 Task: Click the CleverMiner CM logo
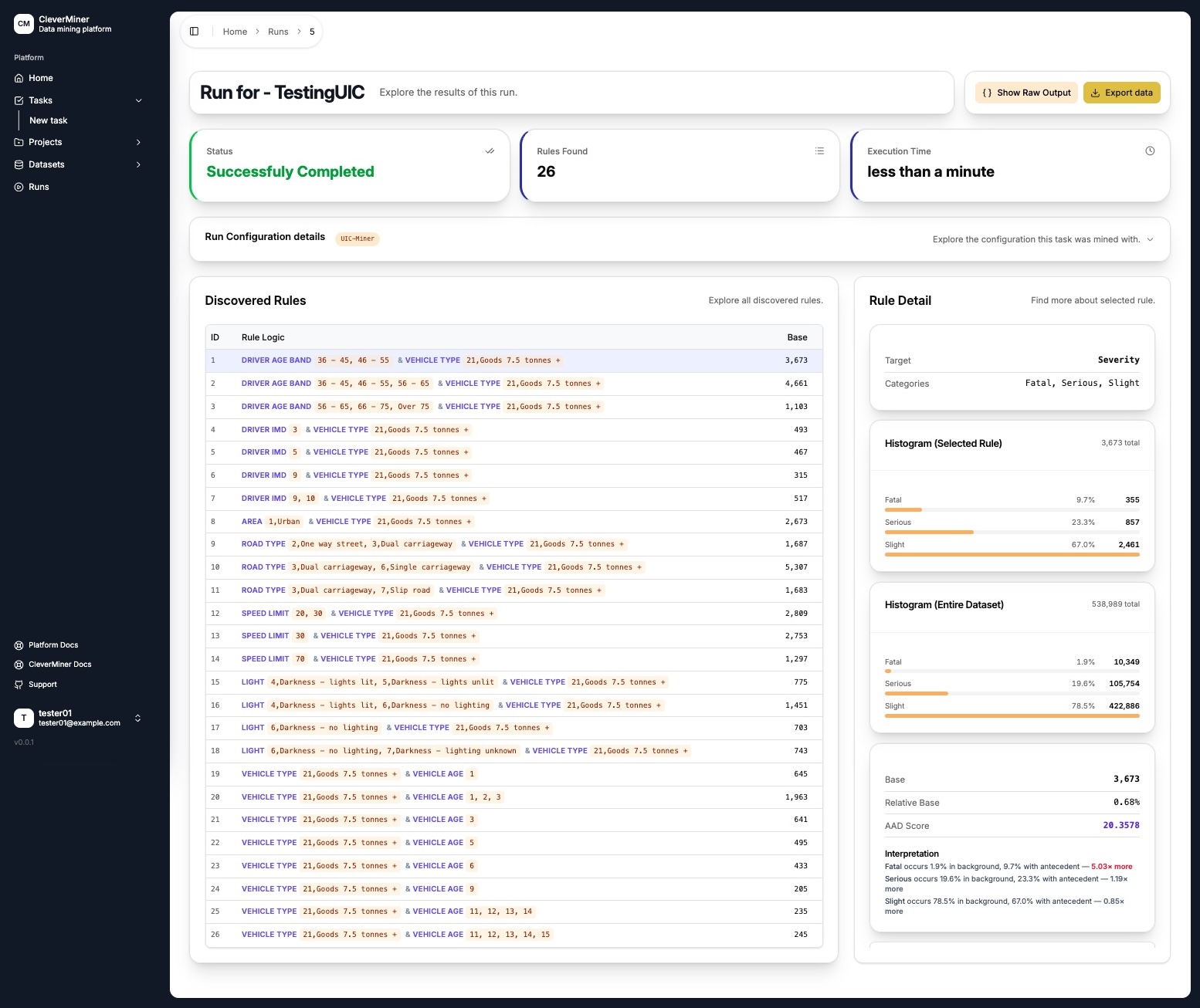24,24
